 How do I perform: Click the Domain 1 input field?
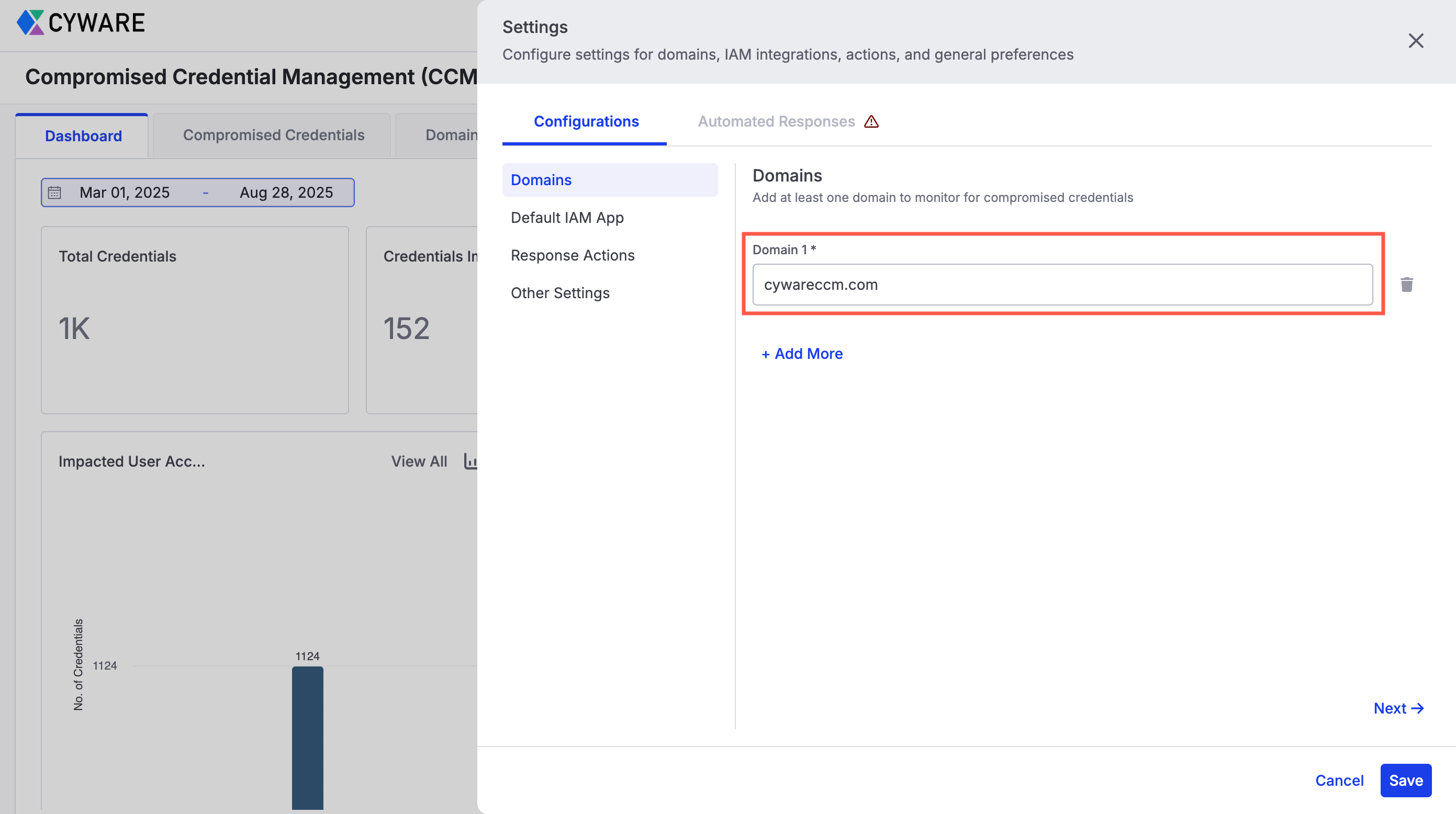[1061, 285]
